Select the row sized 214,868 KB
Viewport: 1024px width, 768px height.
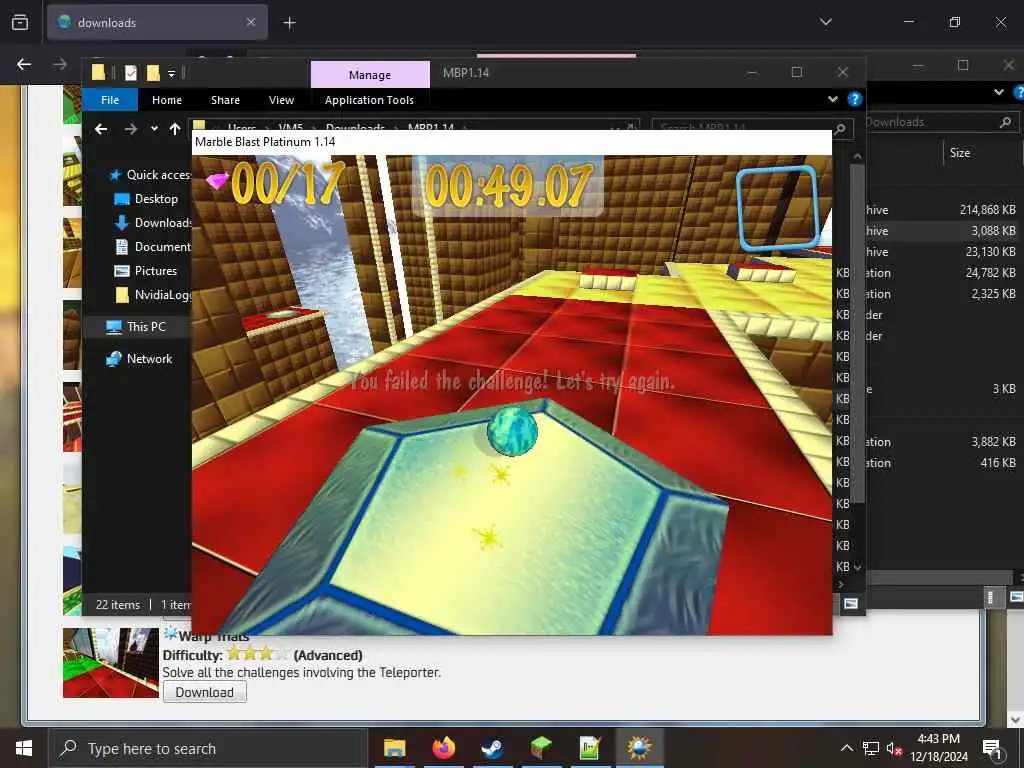[x=940, y=210]
